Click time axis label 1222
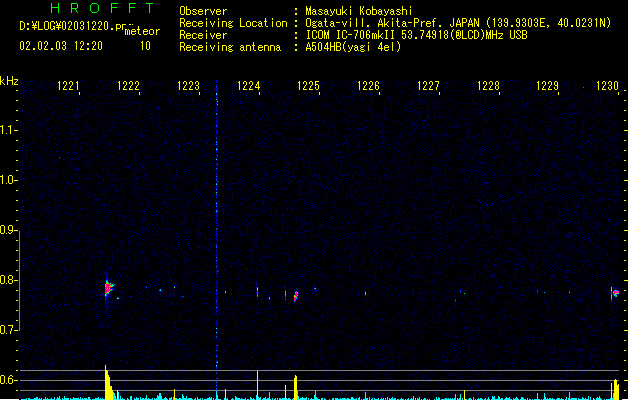 128,85
